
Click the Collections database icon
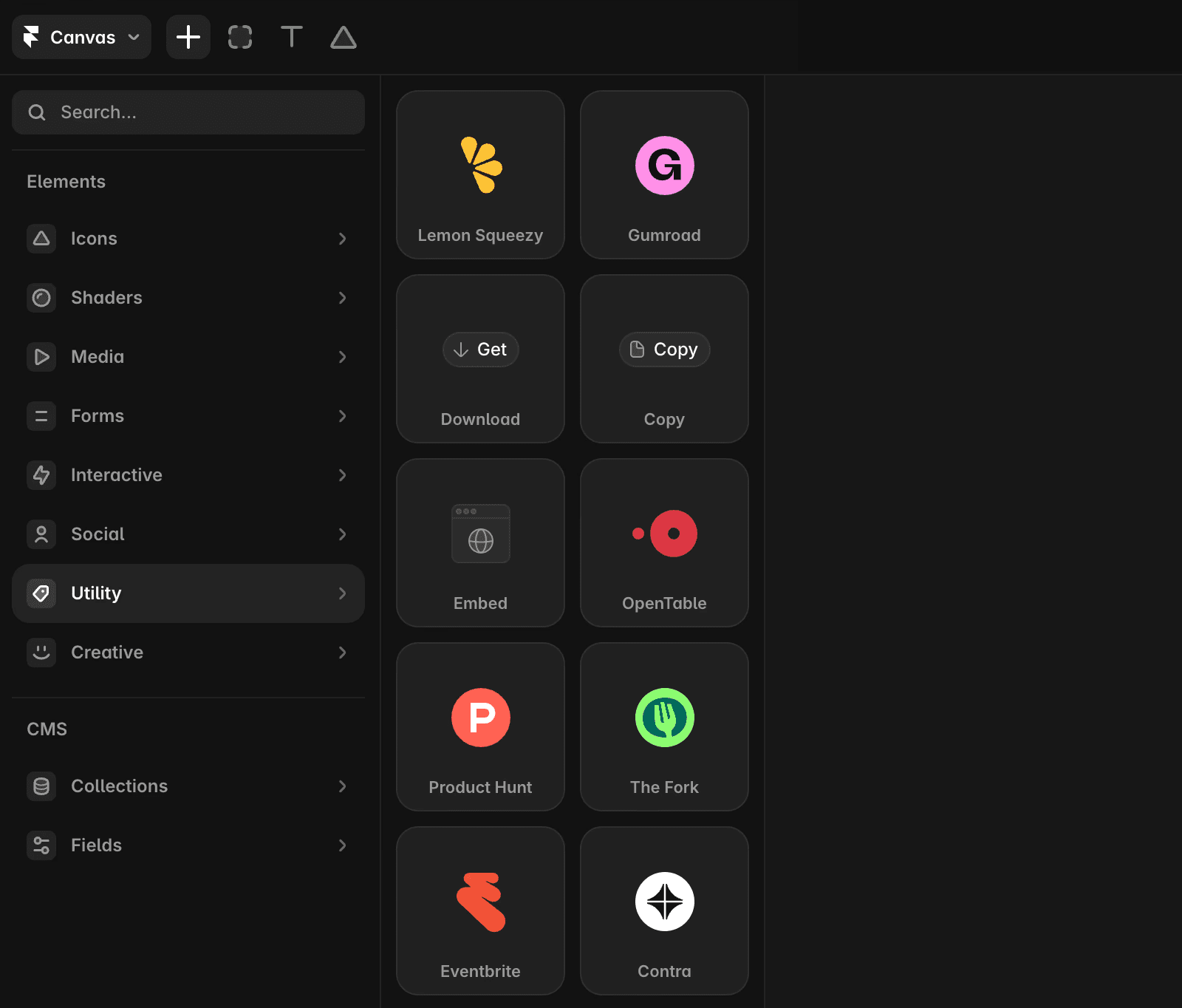click(41, 786)
